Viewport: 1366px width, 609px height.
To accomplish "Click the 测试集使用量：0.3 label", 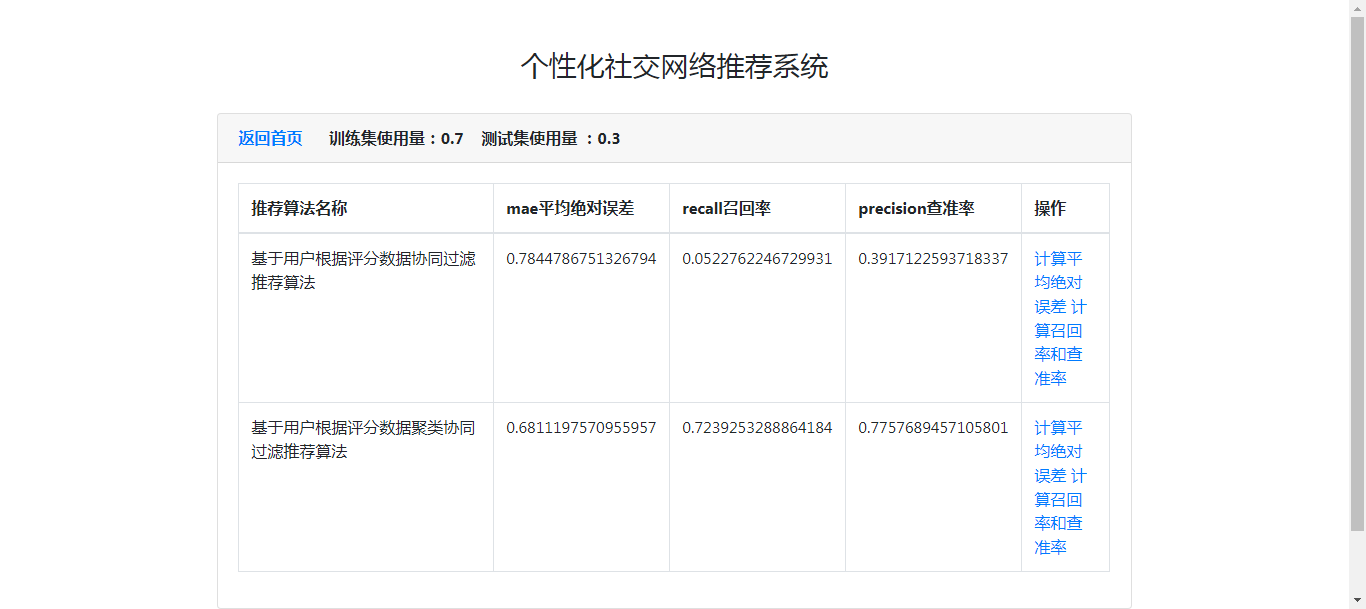I will coord(550,138).
